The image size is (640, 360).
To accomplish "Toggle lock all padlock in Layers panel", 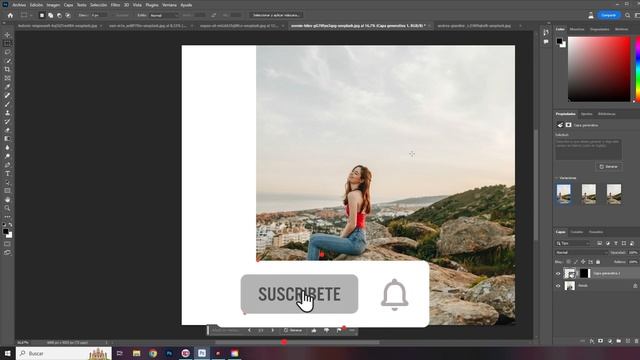I will point(598,262).
